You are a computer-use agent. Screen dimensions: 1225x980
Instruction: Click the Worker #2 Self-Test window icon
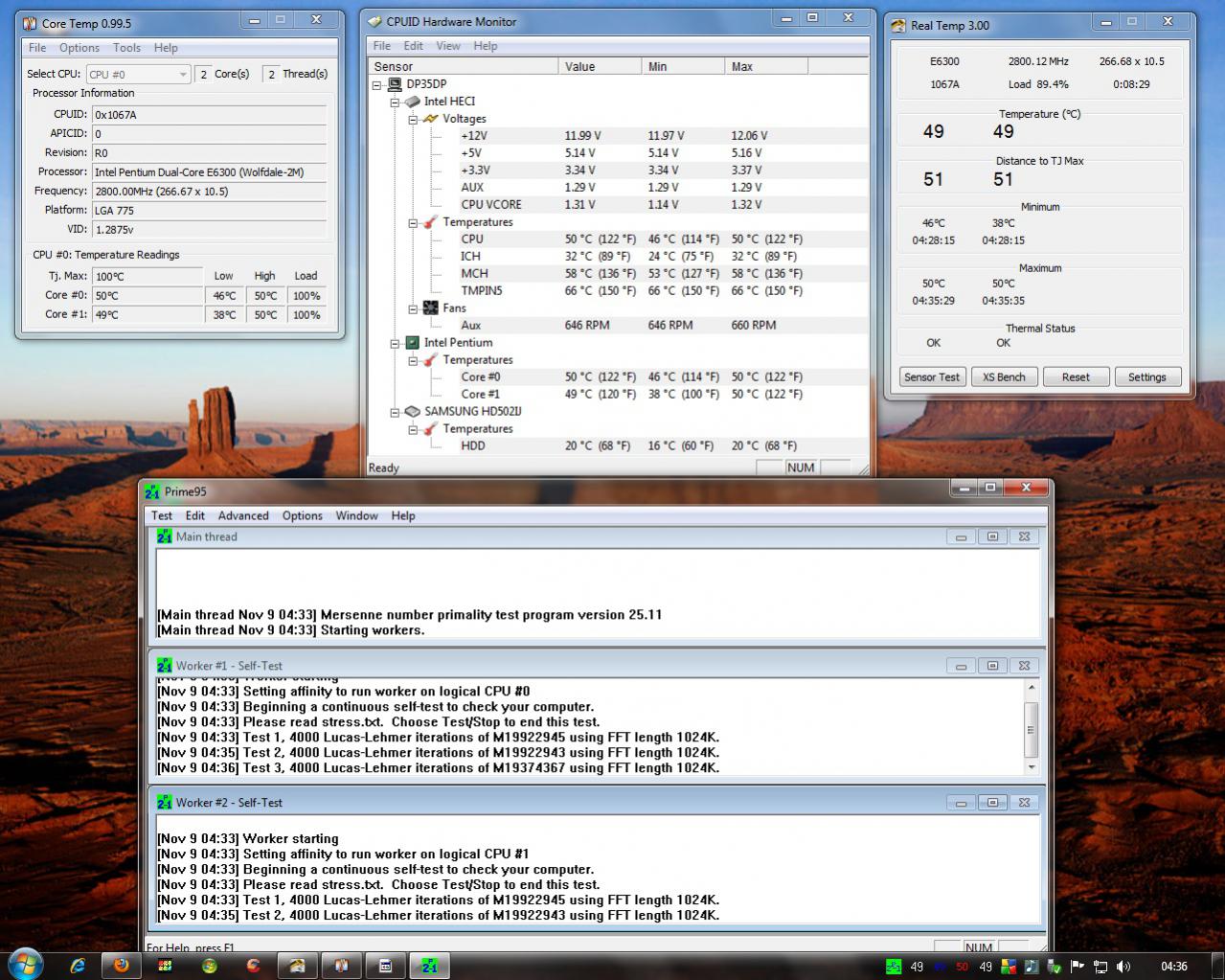coord(165,803)
